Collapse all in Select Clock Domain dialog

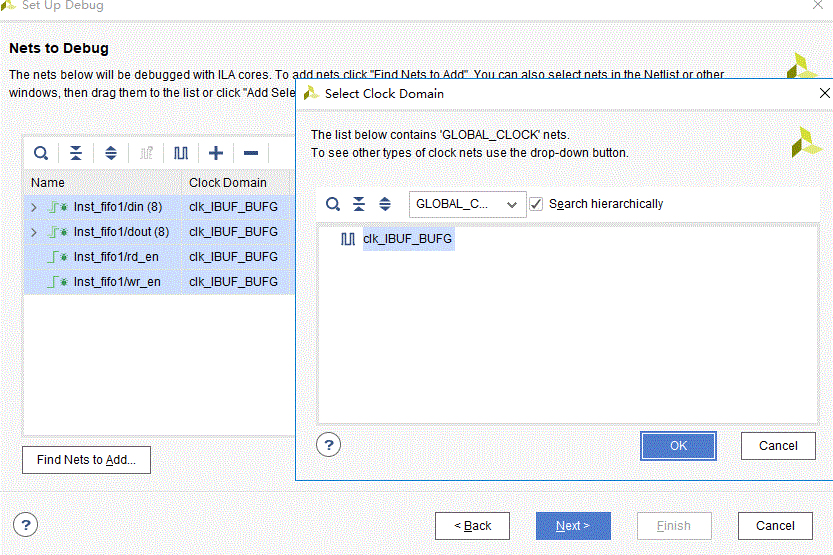[x=359, y=204]
